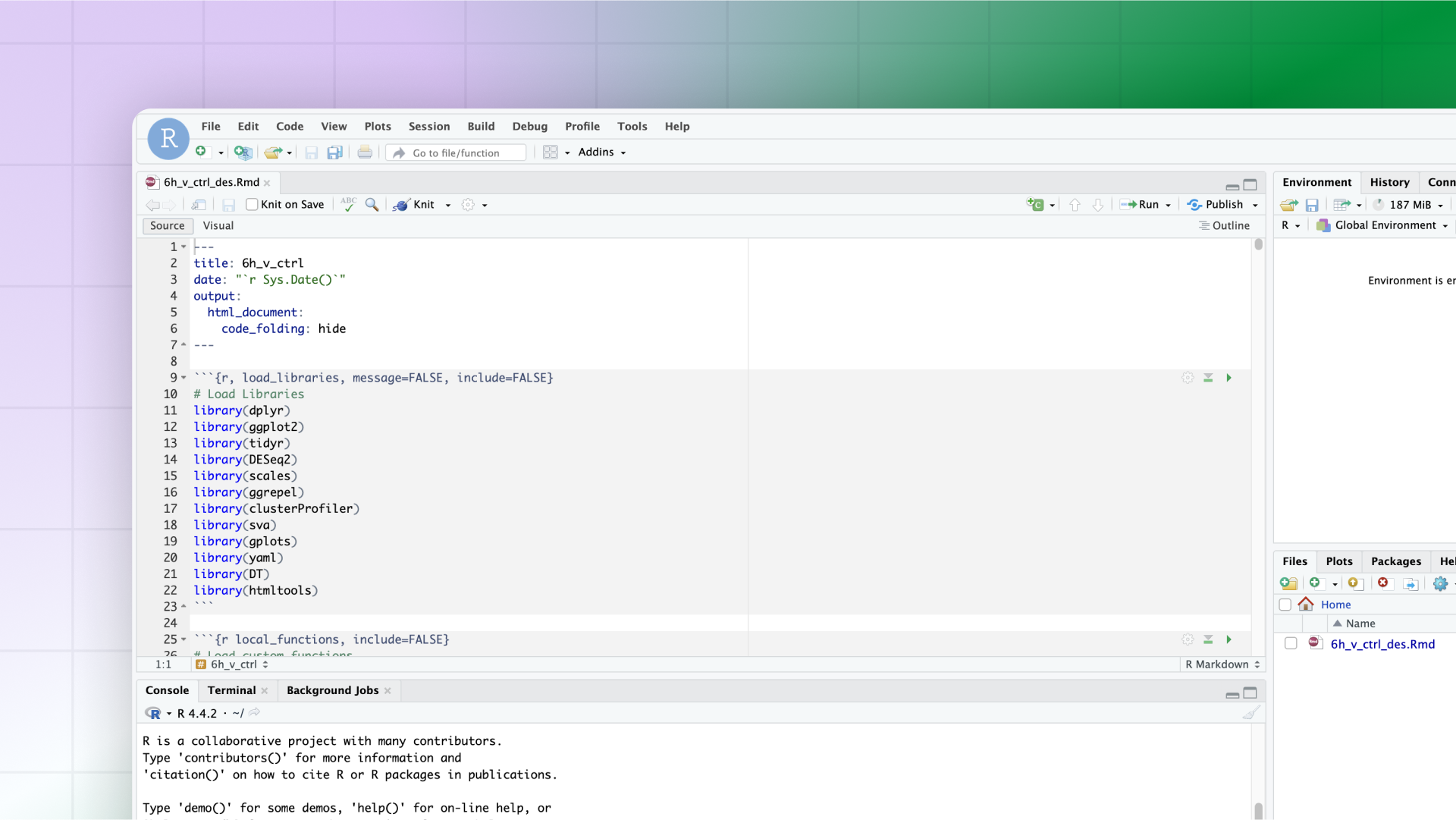
Task: Click Delete icon in Files pane
Action: [1383, 583]
